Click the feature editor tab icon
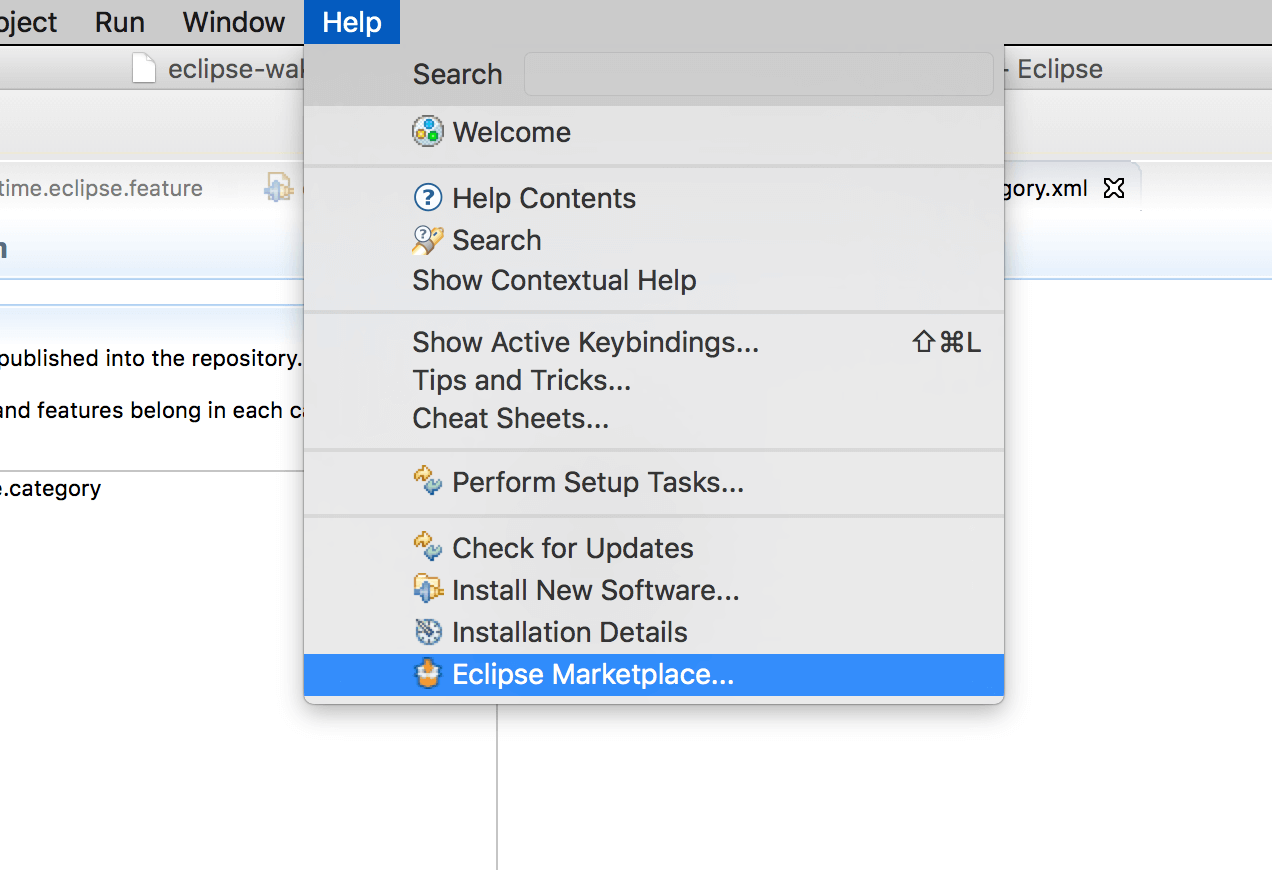This screenshot has height=870, width=1272. [278, 188]
